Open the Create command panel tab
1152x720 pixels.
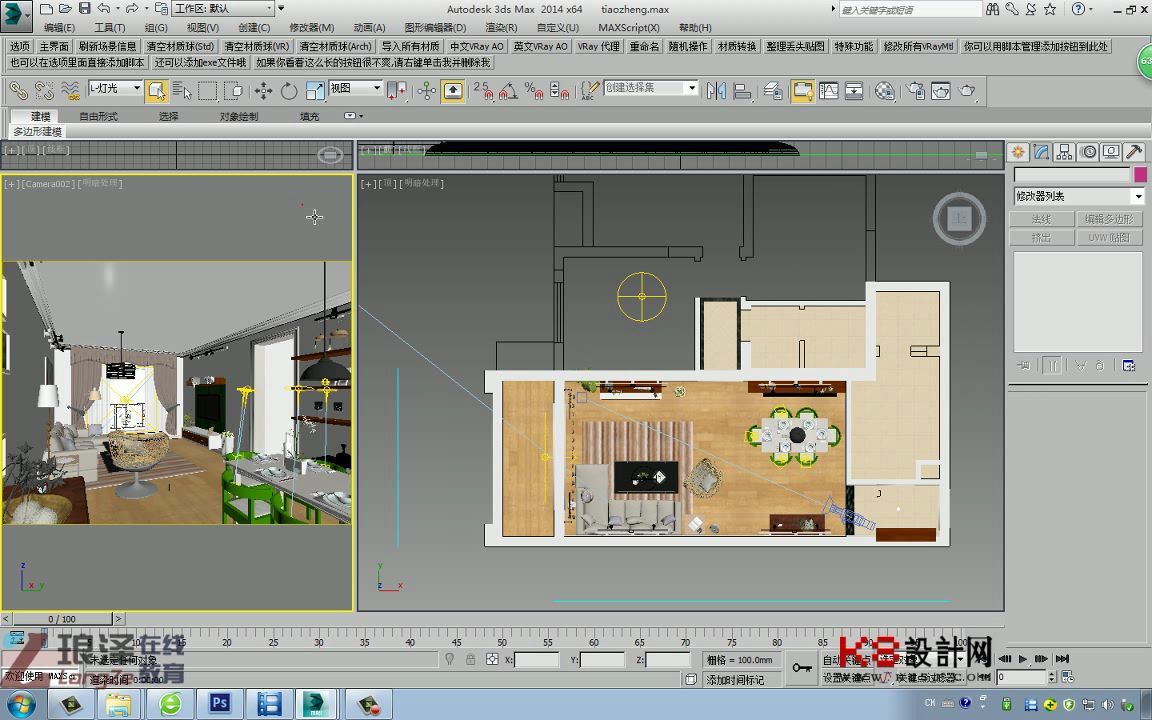coord(1018,152)
